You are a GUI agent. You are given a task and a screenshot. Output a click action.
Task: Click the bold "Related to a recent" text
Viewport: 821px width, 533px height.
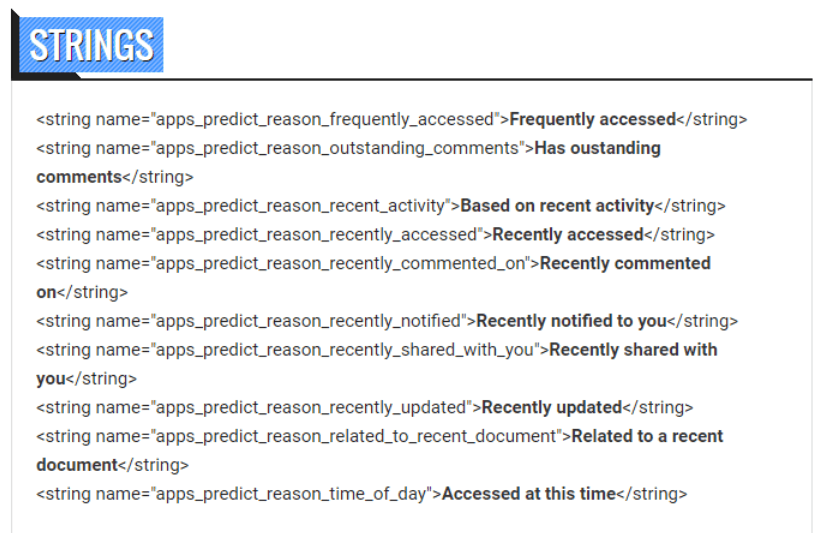(x=647, y=436)
